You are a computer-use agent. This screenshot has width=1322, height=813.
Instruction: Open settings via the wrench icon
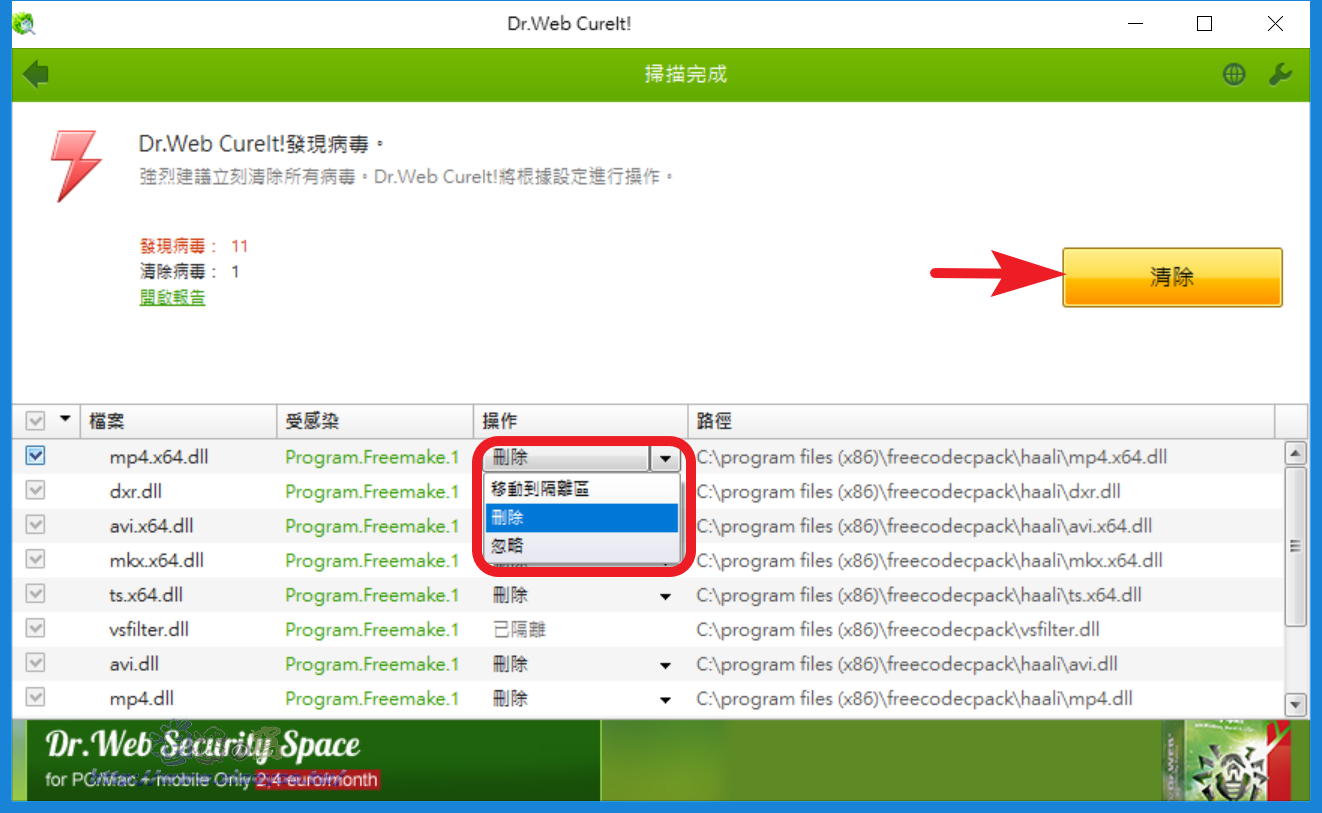point(1280,74)
